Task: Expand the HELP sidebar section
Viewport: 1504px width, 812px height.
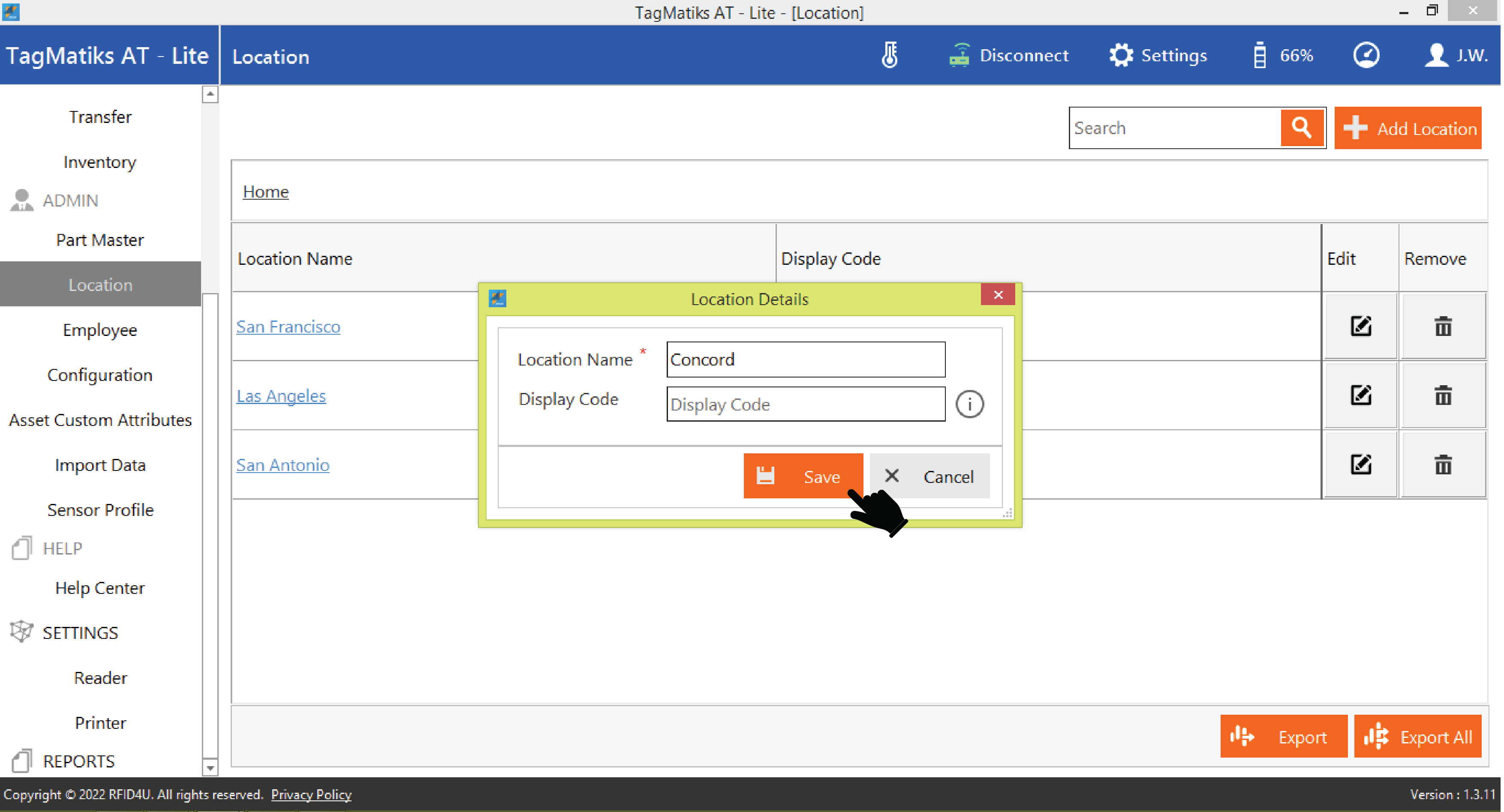Action: click(62, 548)
